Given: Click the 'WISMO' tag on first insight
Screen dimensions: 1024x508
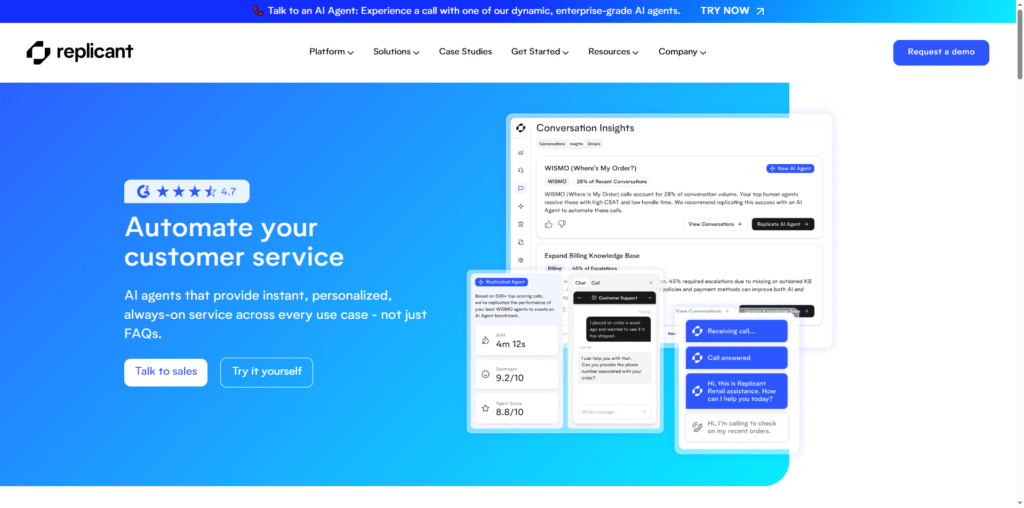Looking at the screenshot, I should pyautogui.click(x=557, y=182).
